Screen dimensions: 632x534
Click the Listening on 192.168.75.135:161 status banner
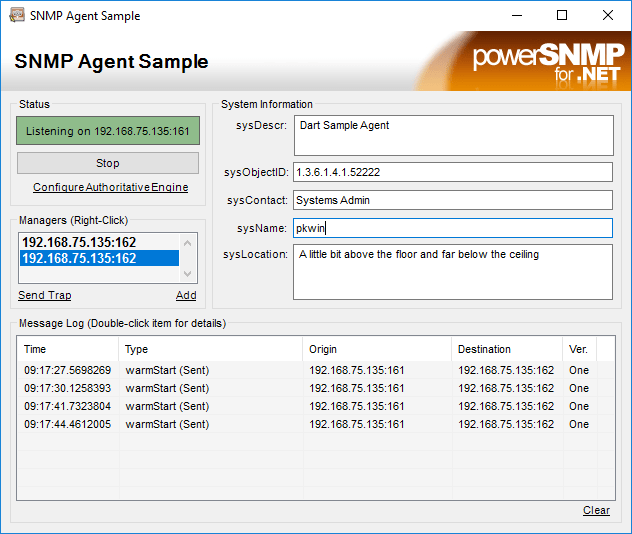click(108, 131)
